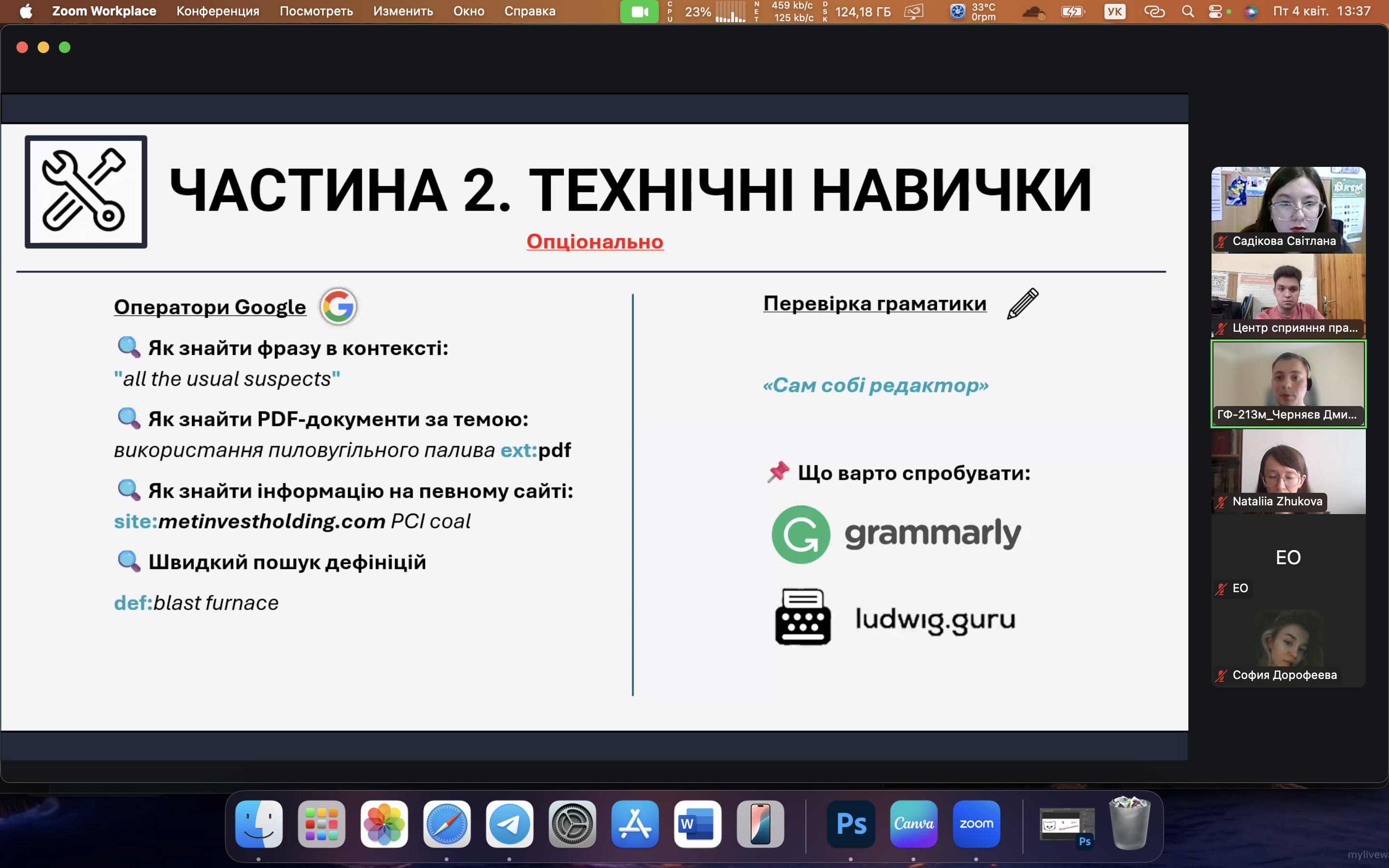
Task: Open Spotlight search in menu bar
Action: tap(1187, 12)
